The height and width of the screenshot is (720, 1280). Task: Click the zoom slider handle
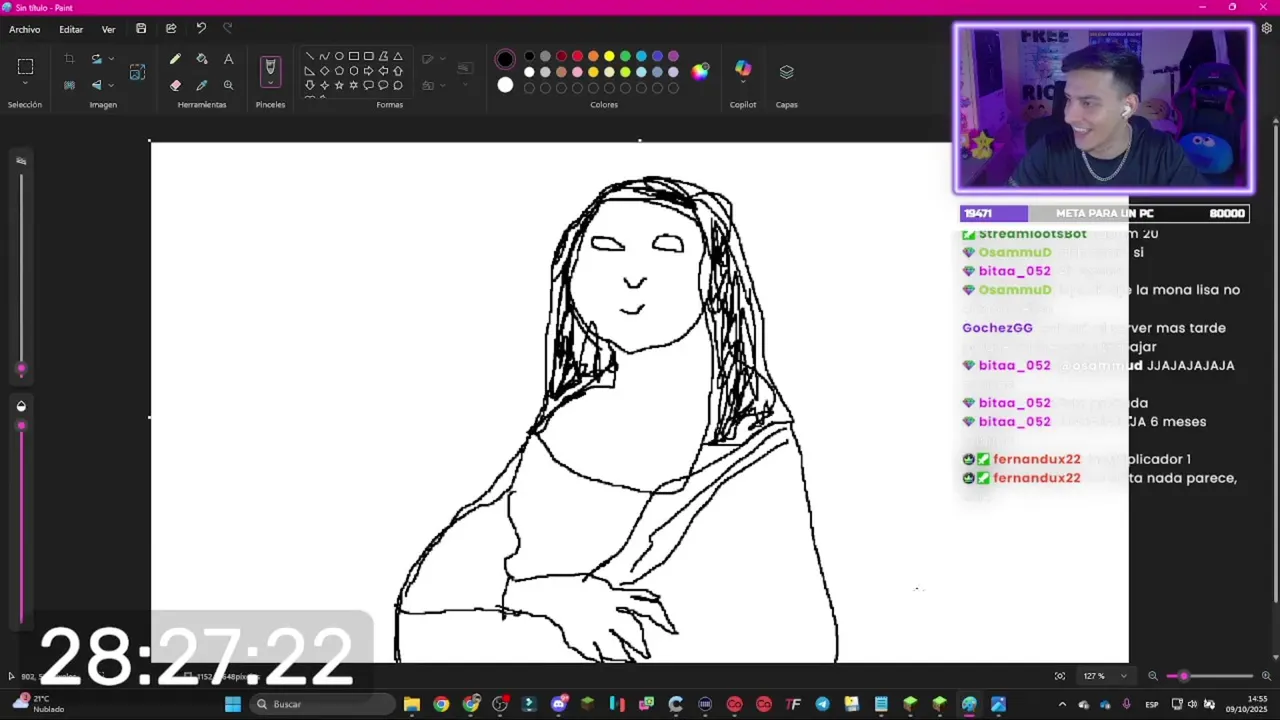tap(1184, 676)
